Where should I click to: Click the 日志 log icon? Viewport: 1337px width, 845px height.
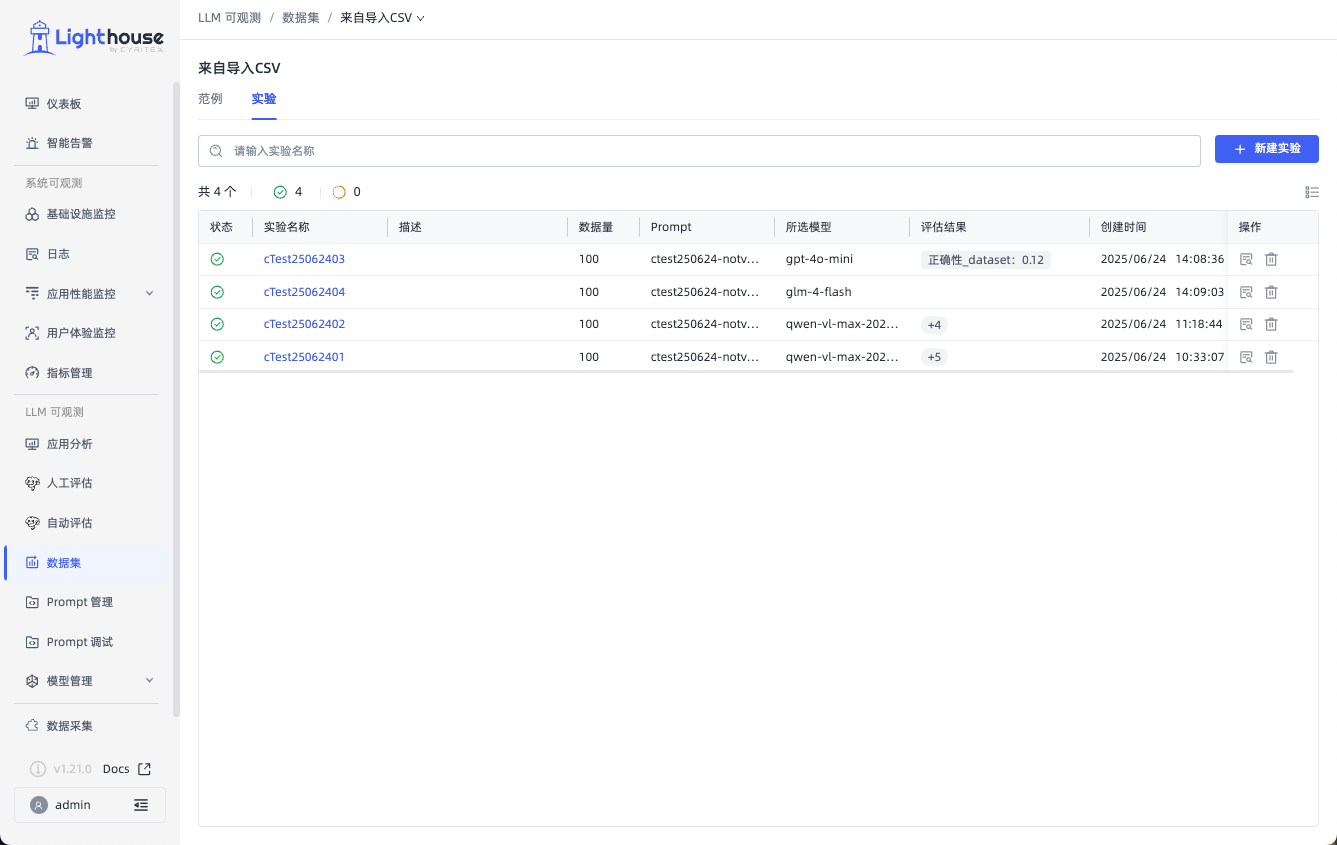32,254
